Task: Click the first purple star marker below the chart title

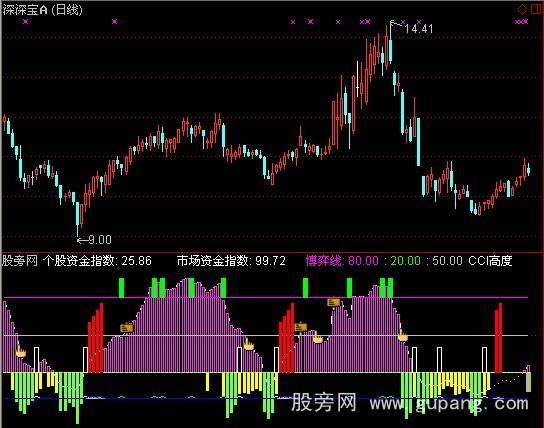Action: pyautogui.click(x=26, y=22)
